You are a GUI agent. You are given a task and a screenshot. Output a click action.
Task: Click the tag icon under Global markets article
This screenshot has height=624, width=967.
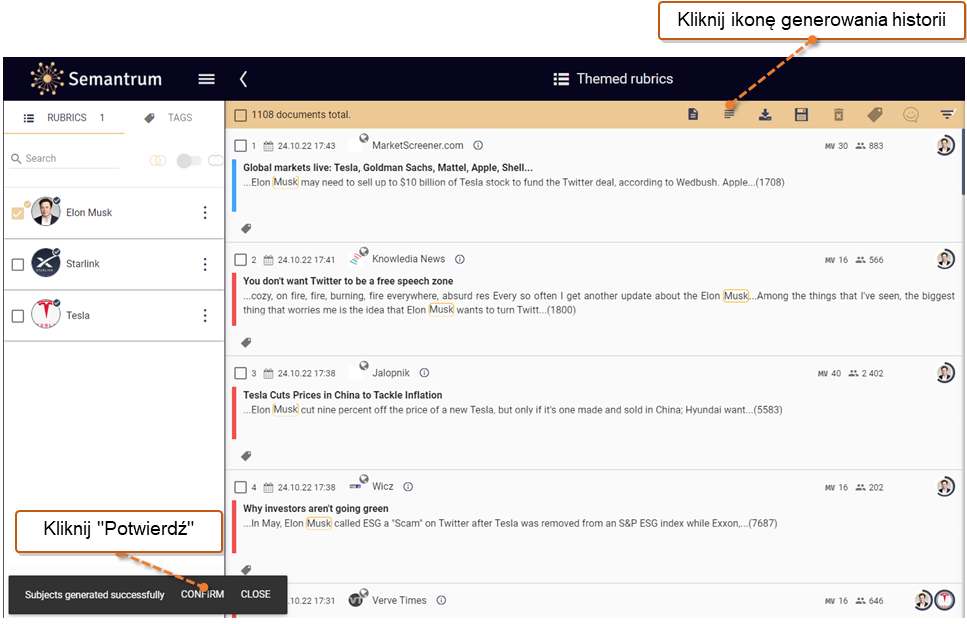tap(246, 229)
